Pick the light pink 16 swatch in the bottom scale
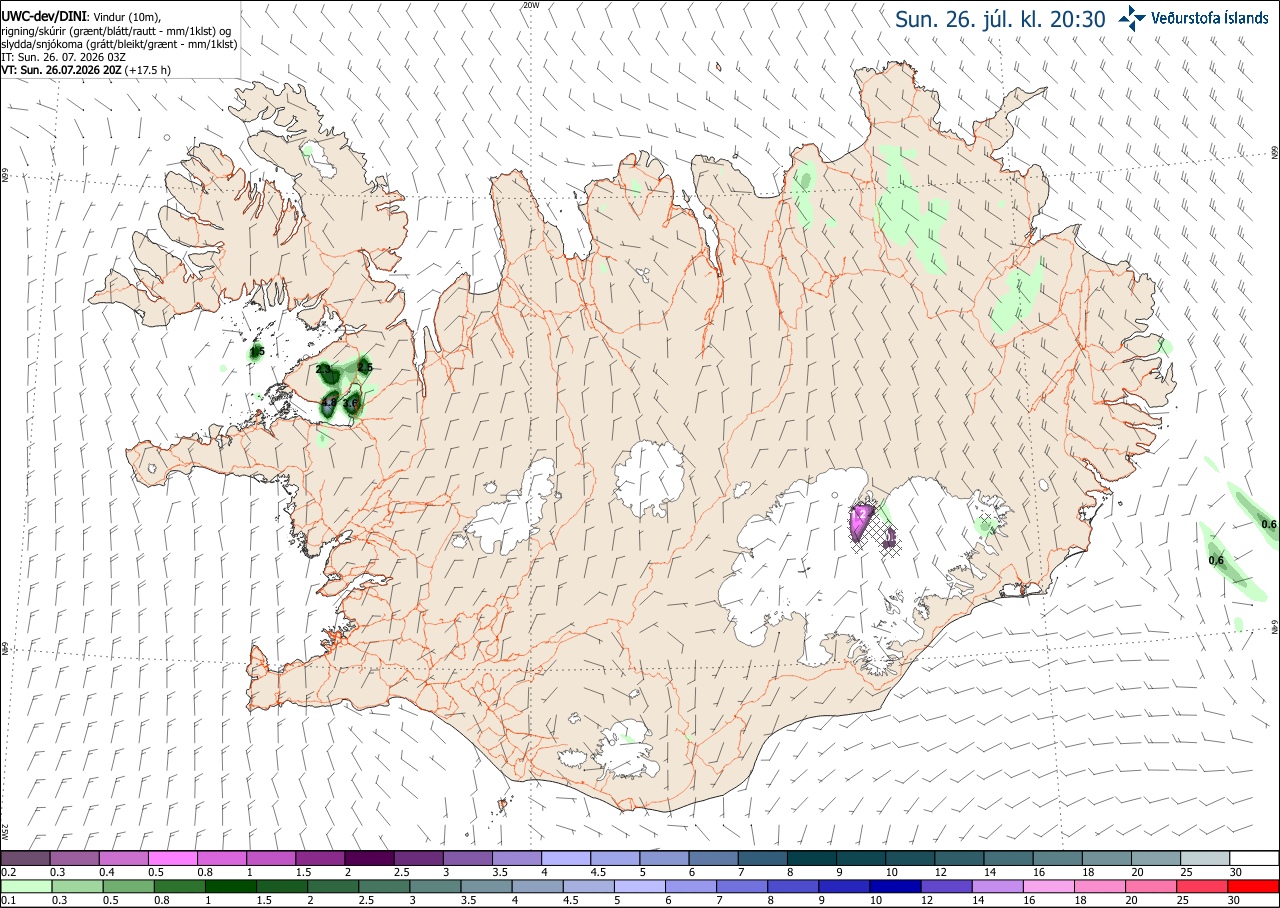This screenshot has width=1280, height=908. [1050, 886]
